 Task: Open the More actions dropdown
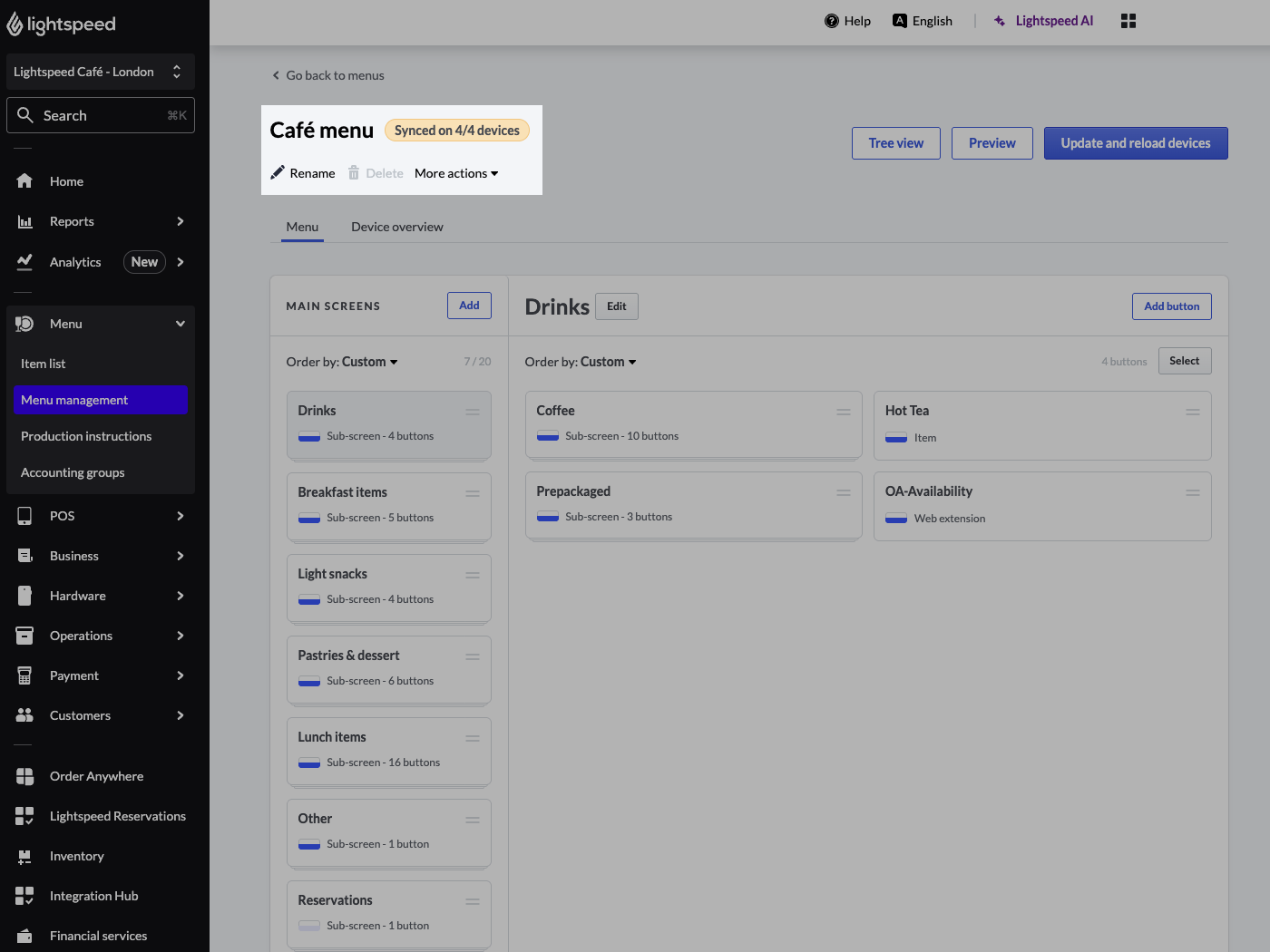456,173
